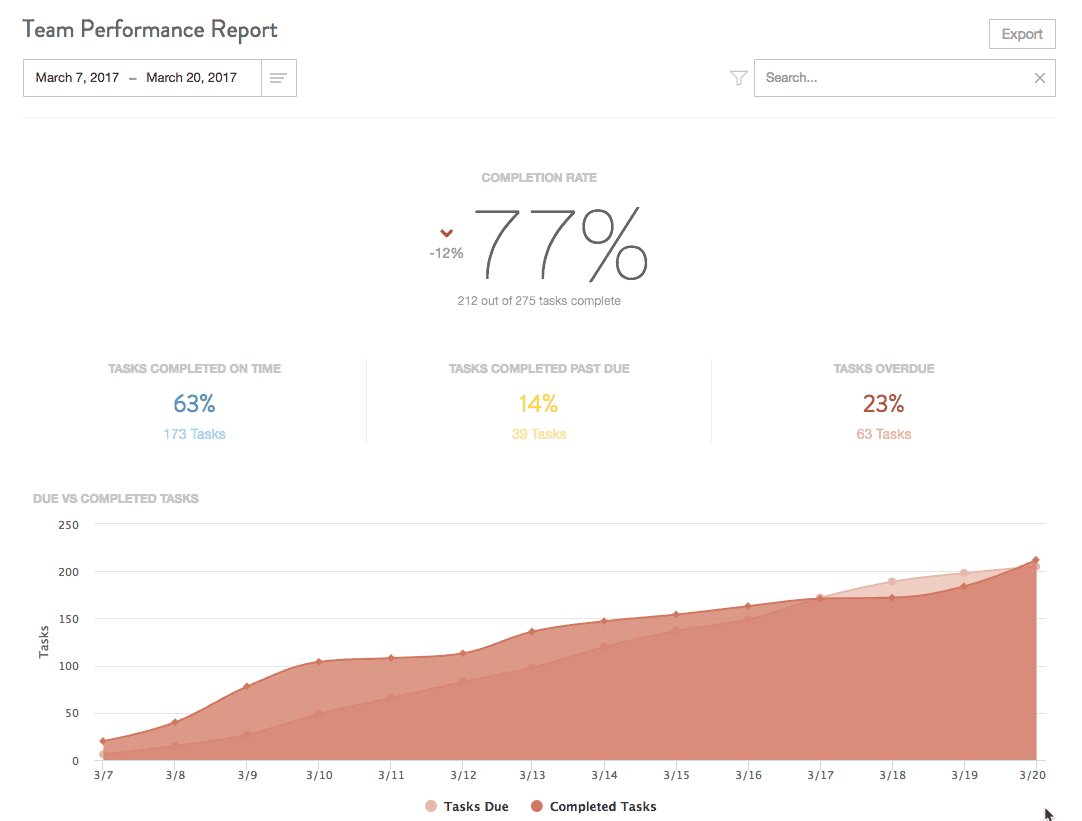Click the 173 Tasks link under on-time stats
The height and width of the screenshot is (821, 1082).
(194, 434)
